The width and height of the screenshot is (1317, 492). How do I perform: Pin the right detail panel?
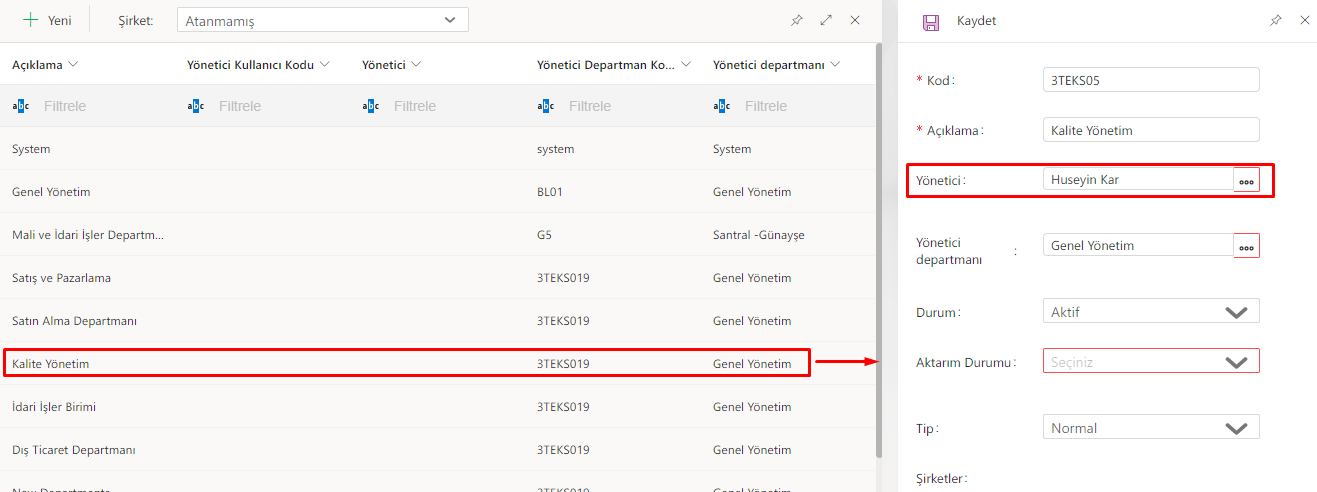pyautogui.click(x=1276, y=20)
